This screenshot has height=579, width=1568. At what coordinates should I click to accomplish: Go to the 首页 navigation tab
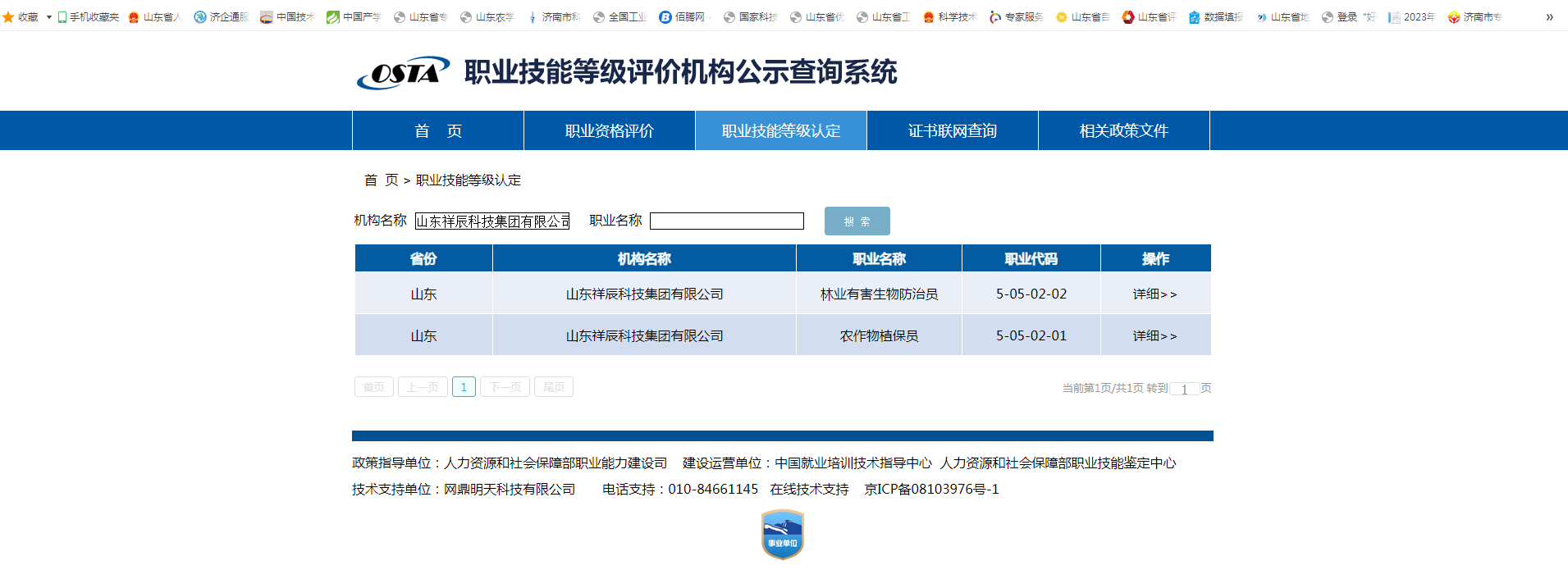pyautogui.click(x=438, y=130)
